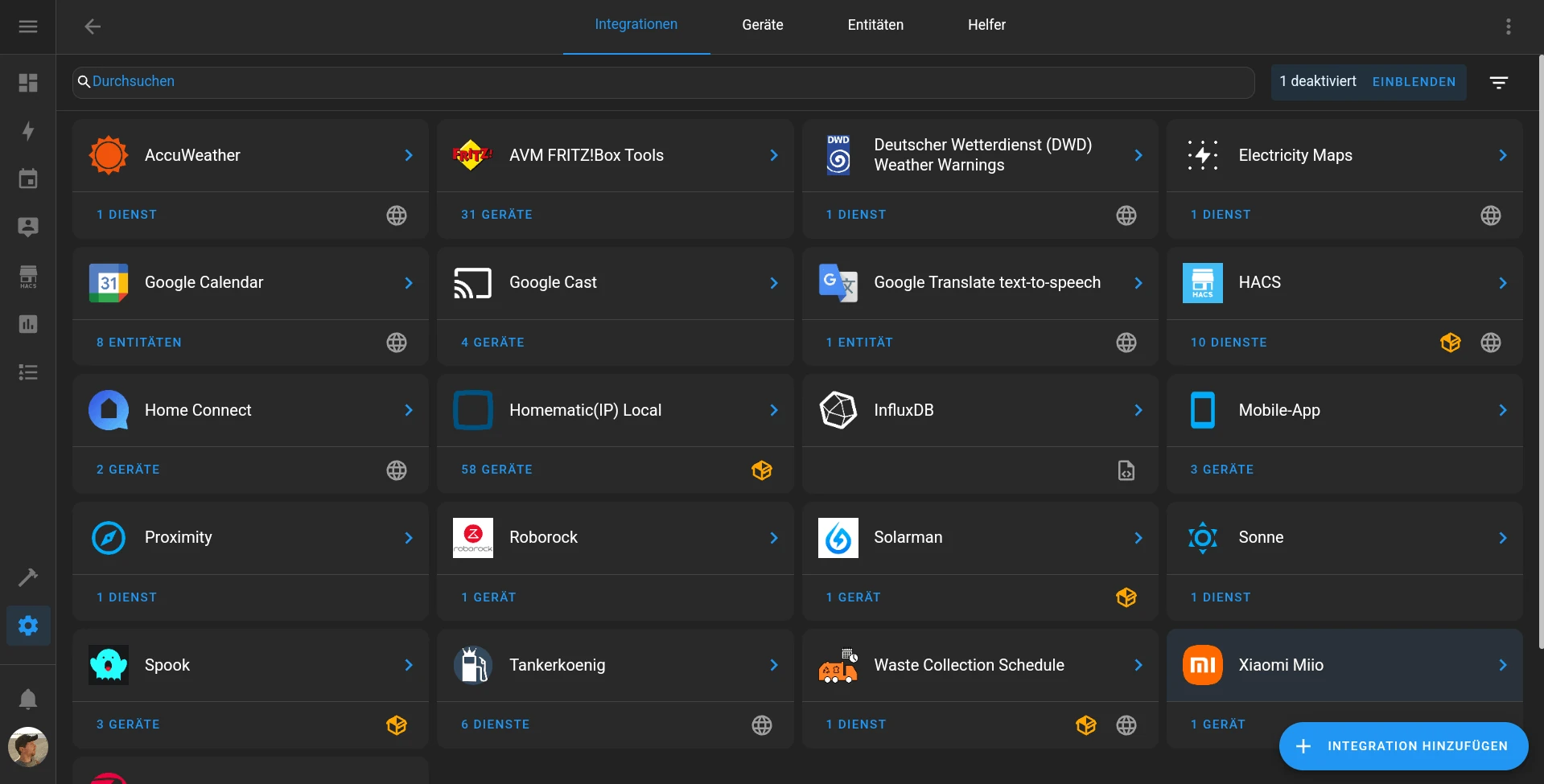Image resolution: width=1544 pixels, height=784 pixels.
Task: Switch to the Integrationen tab
Action: point(636,25)
